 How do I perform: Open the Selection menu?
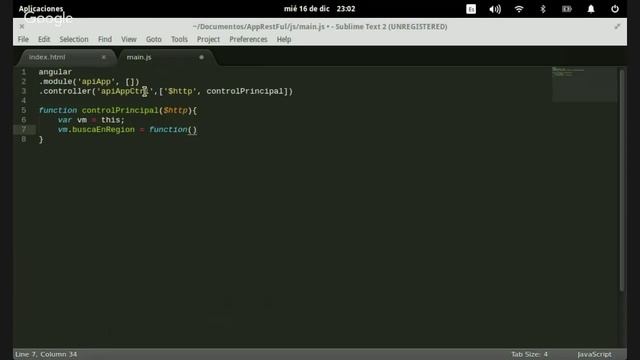(x=74, y=39)
